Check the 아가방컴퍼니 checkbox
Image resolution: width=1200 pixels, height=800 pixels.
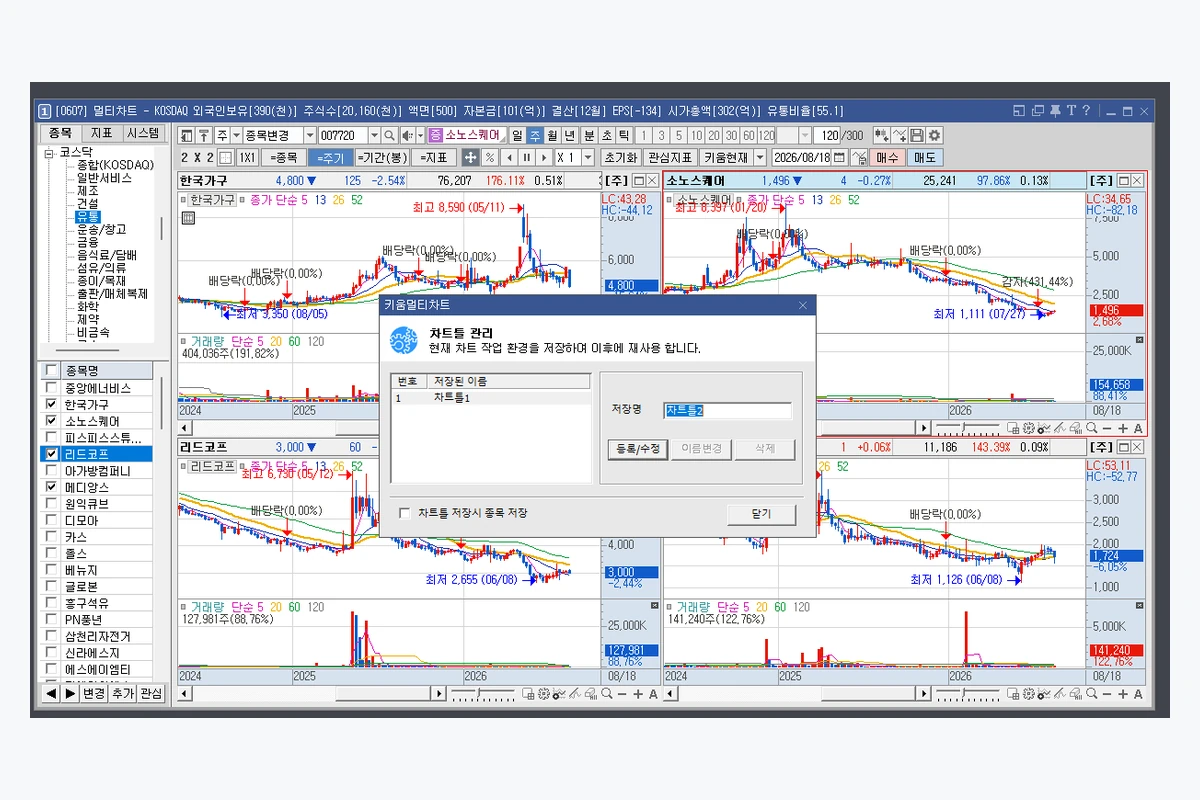pyautogui.click(x=51, y=471)
